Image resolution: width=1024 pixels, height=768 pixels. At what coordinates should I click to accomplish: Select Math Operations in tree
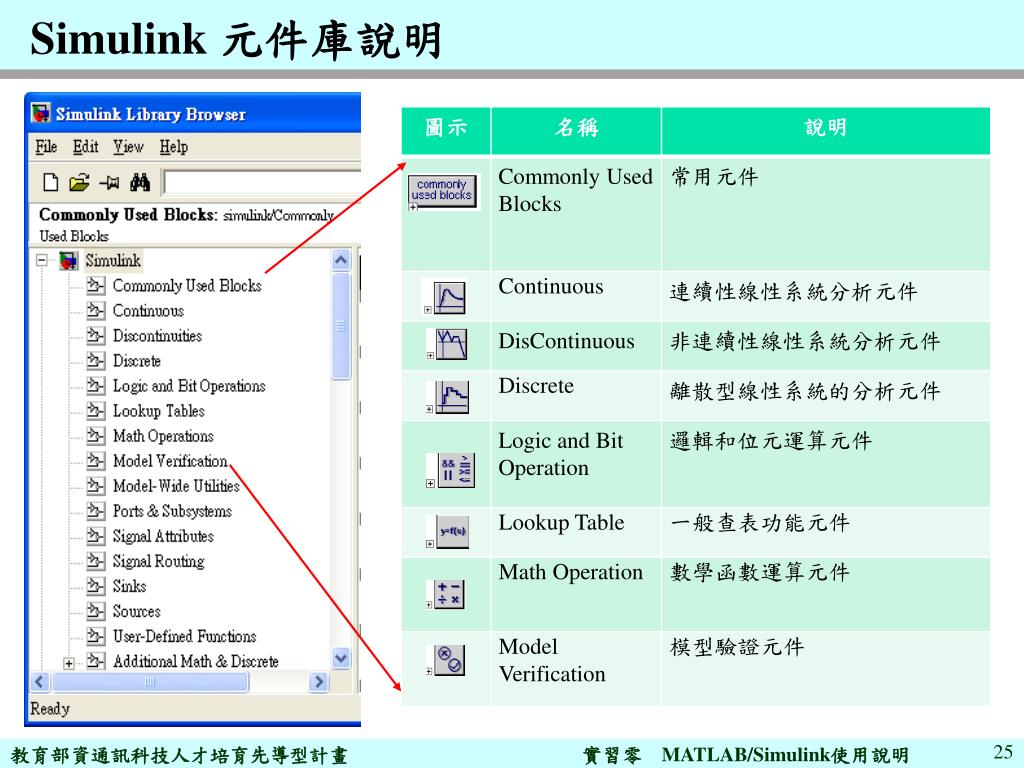(163, 436)
